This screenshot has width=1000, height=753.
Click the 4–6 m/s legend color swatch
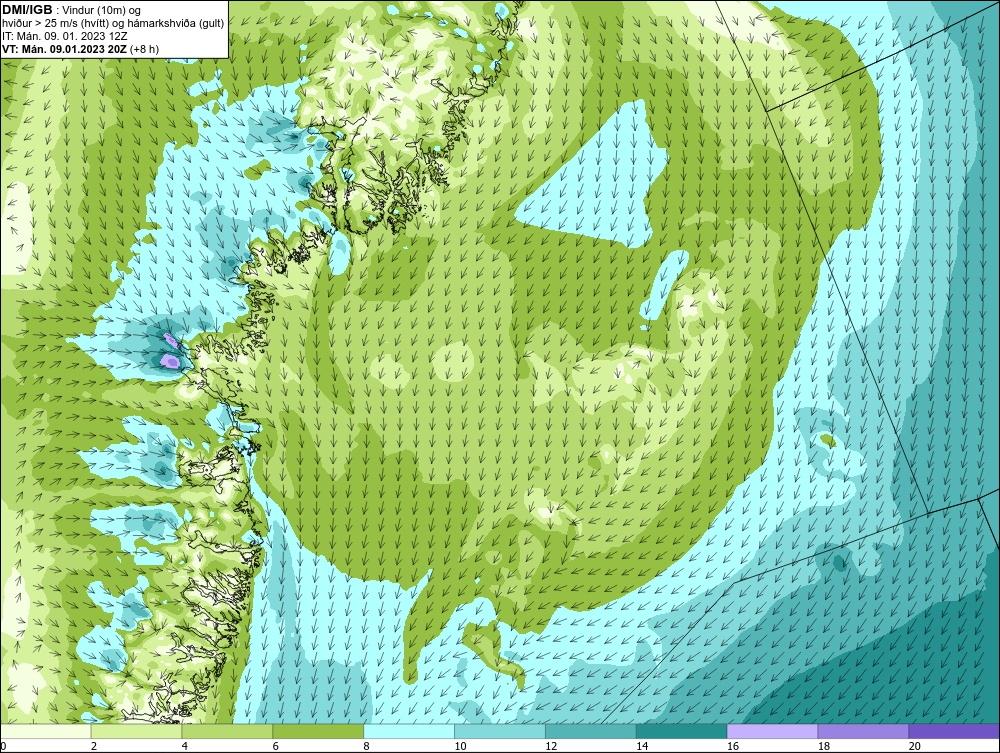click(227, 731)
